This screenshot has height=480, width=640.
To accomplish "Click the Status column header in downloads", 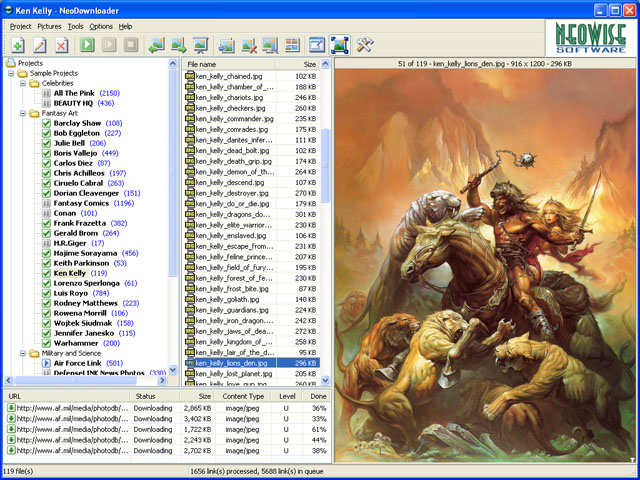I will click(x=146, y=397).
